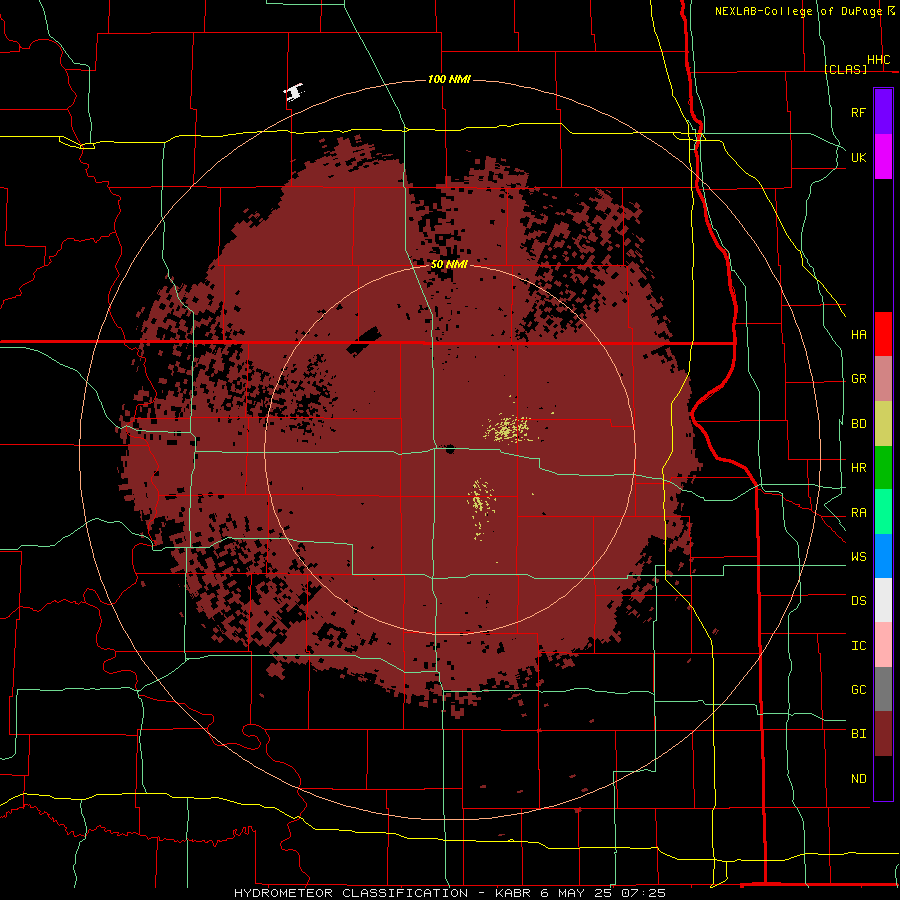Click the DS legend label
Screen dimensions: 900x900
coord(858,601)
